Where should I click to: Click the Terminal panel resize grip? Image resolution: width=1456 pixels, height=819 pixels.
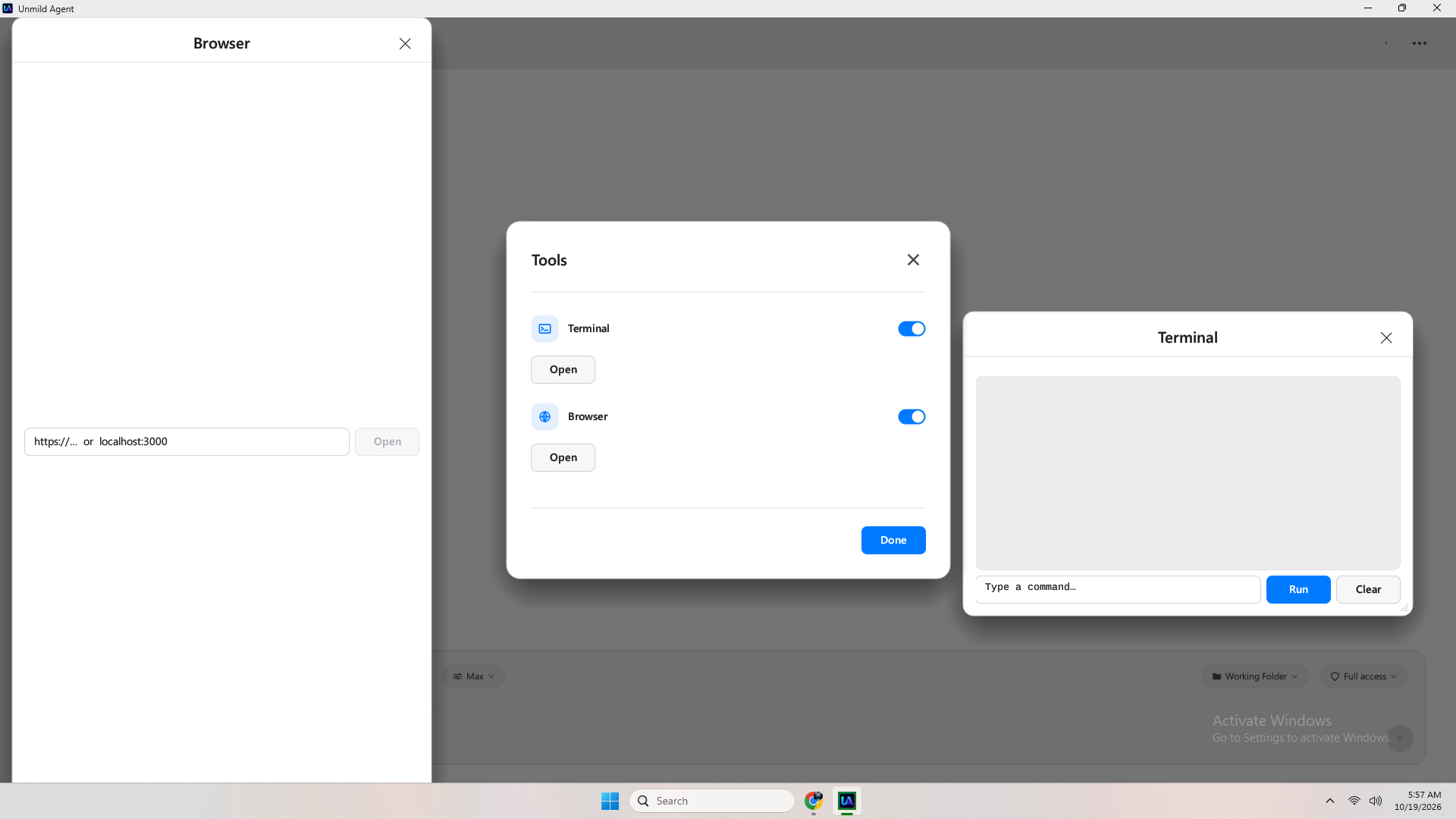[1404, 607]
